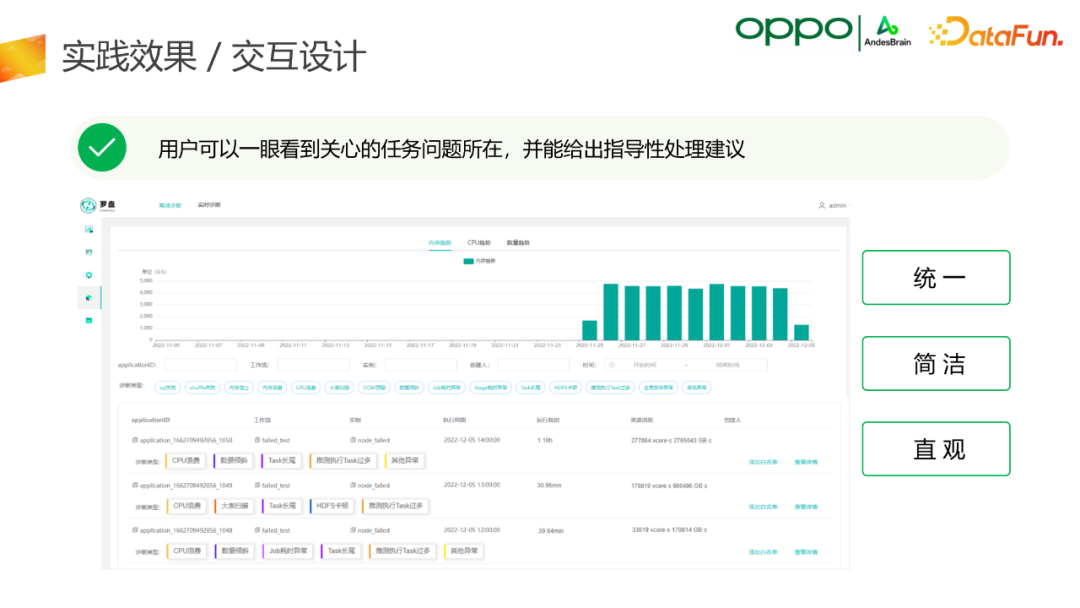The height and width of the screenshot is (608, 1080).
Task: Click 添加白名单 for application 1048
Action: 763,552
